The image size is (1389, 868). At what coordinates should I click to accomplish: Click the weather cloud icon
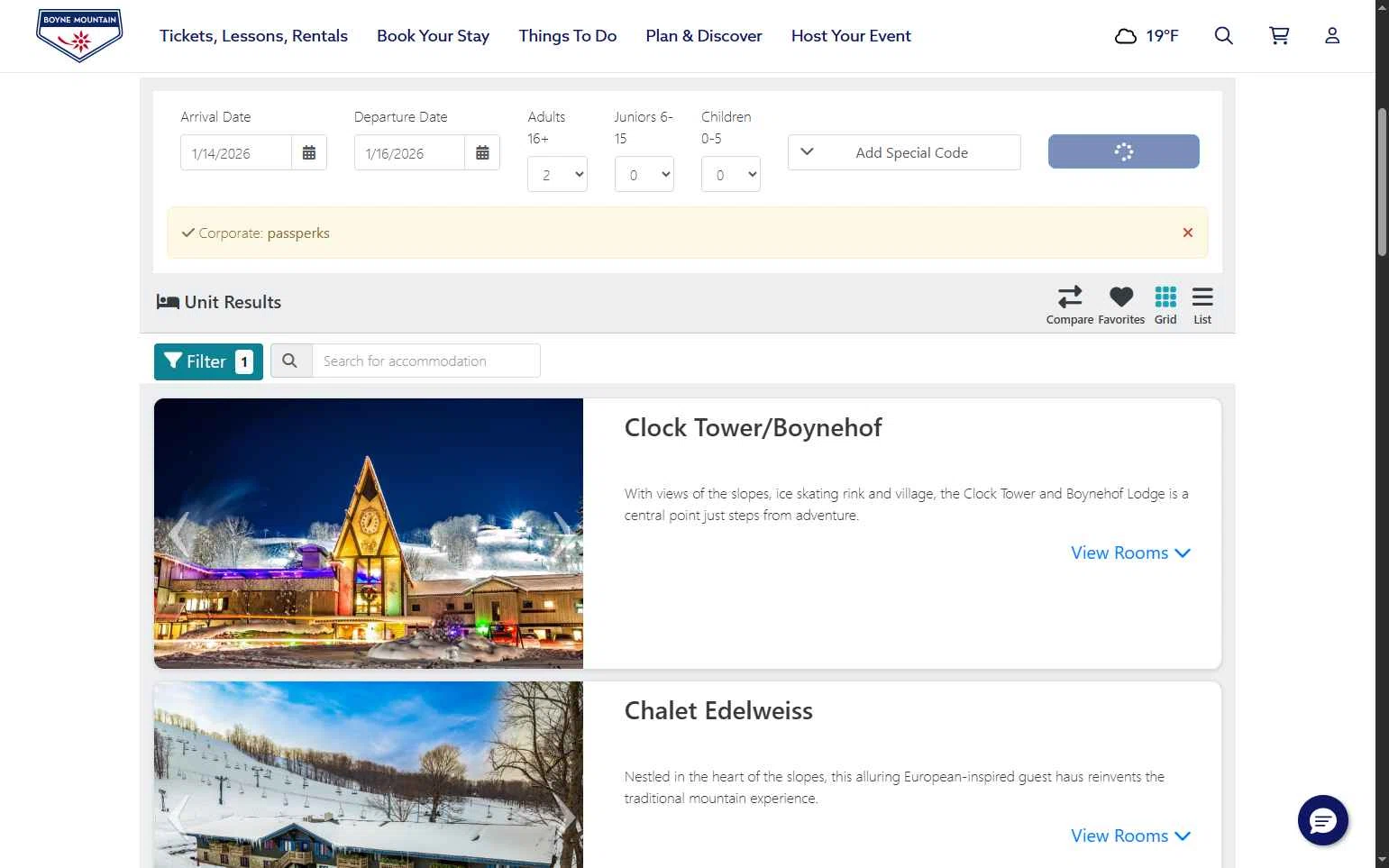(1126, 36)
